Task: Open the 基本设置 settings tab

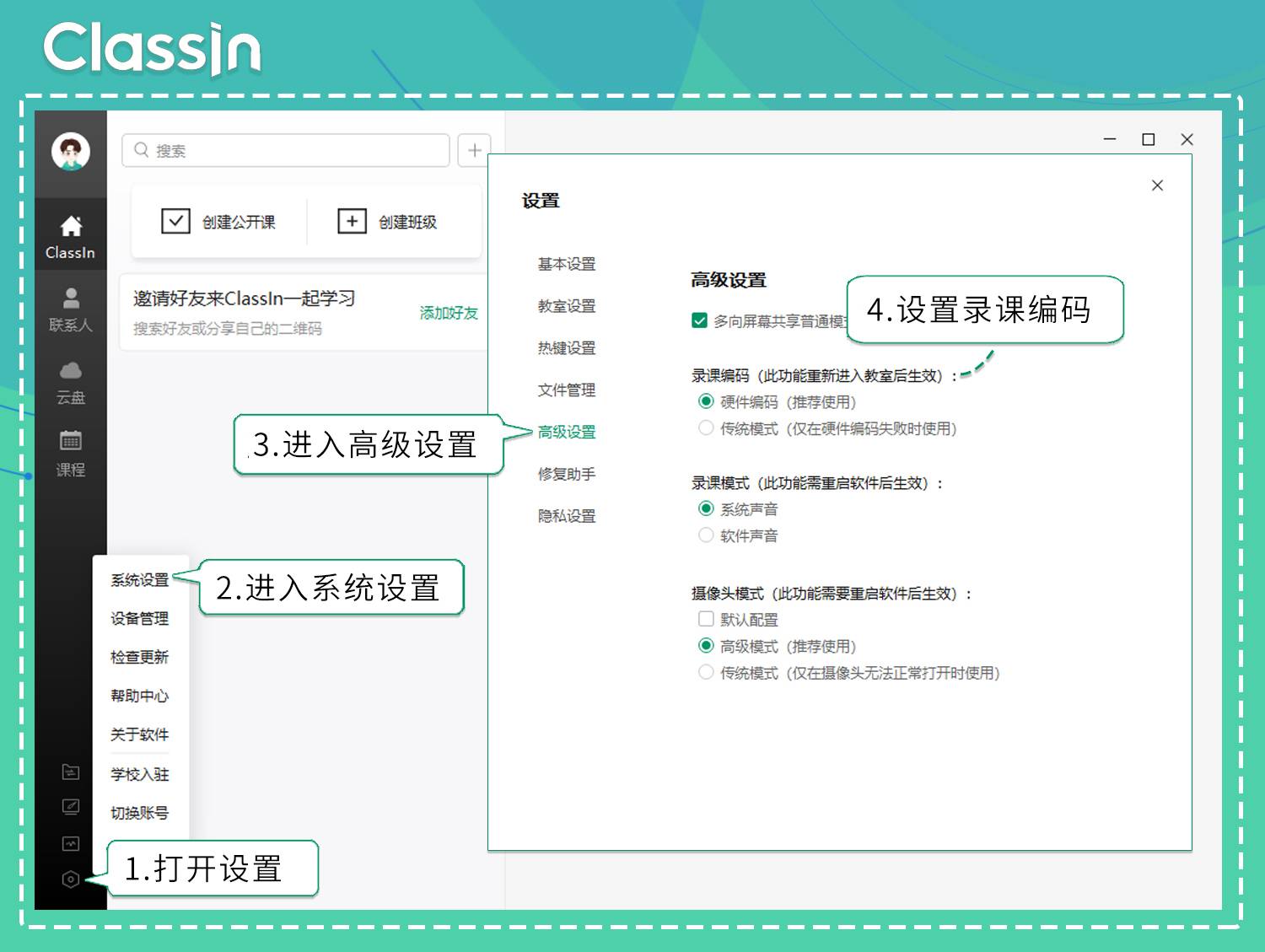Action: [x=567, y=264]
